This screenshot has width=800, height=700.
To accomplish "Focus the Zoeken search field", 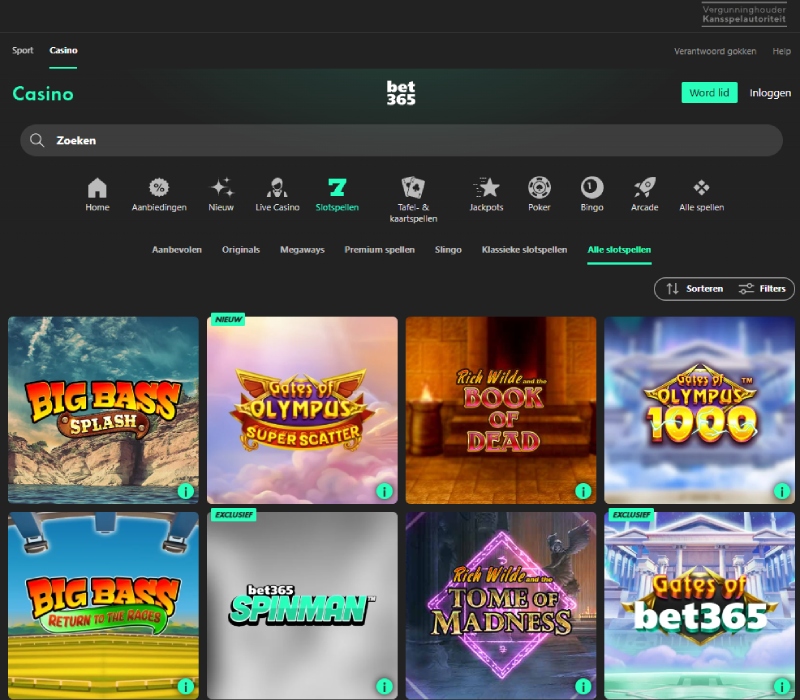I will click(x=401, y=140).
